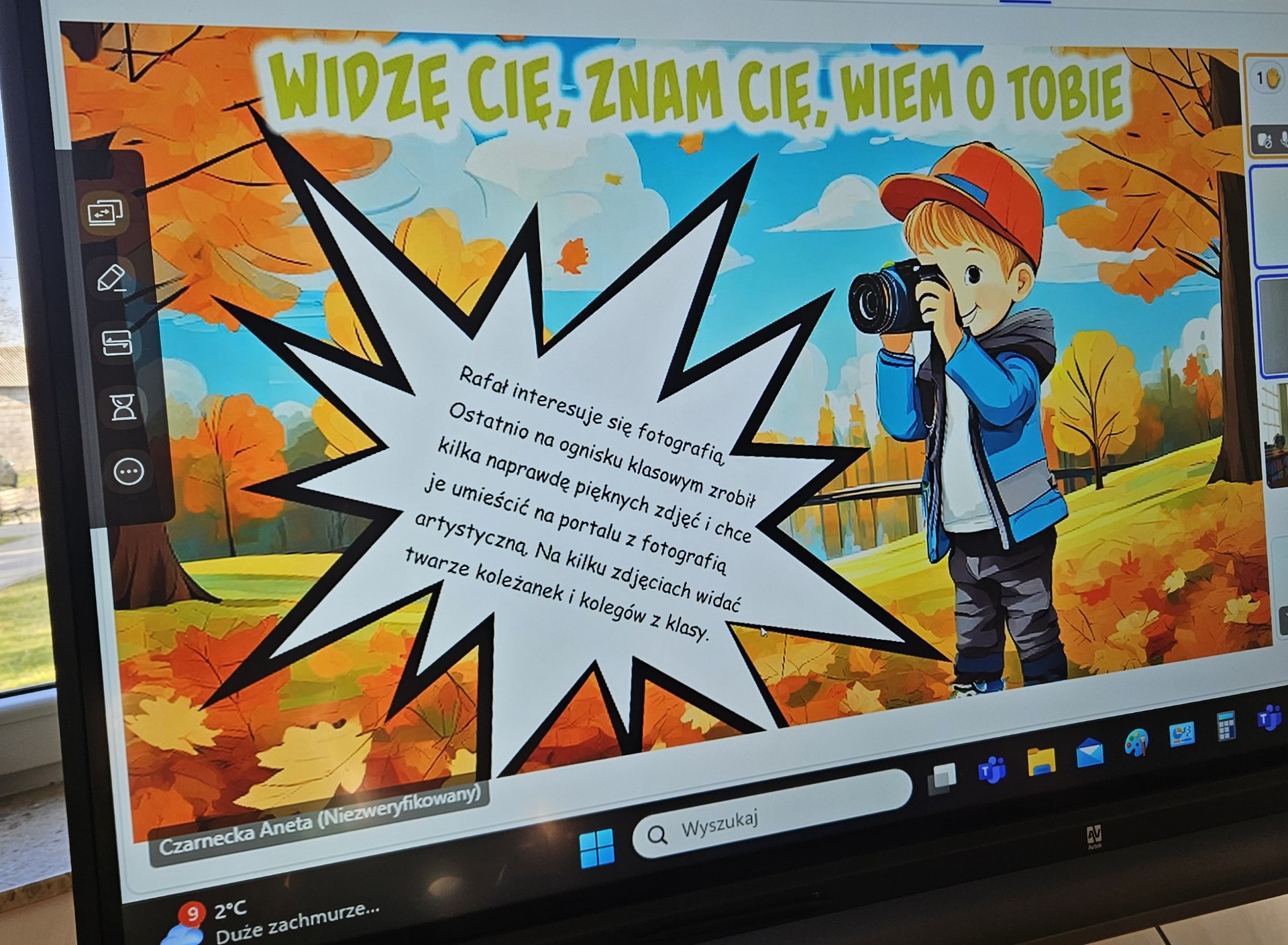This screenshot has height=945, width=1288.
Task: Open Calculator from the taskbar
Action: 1226,726
